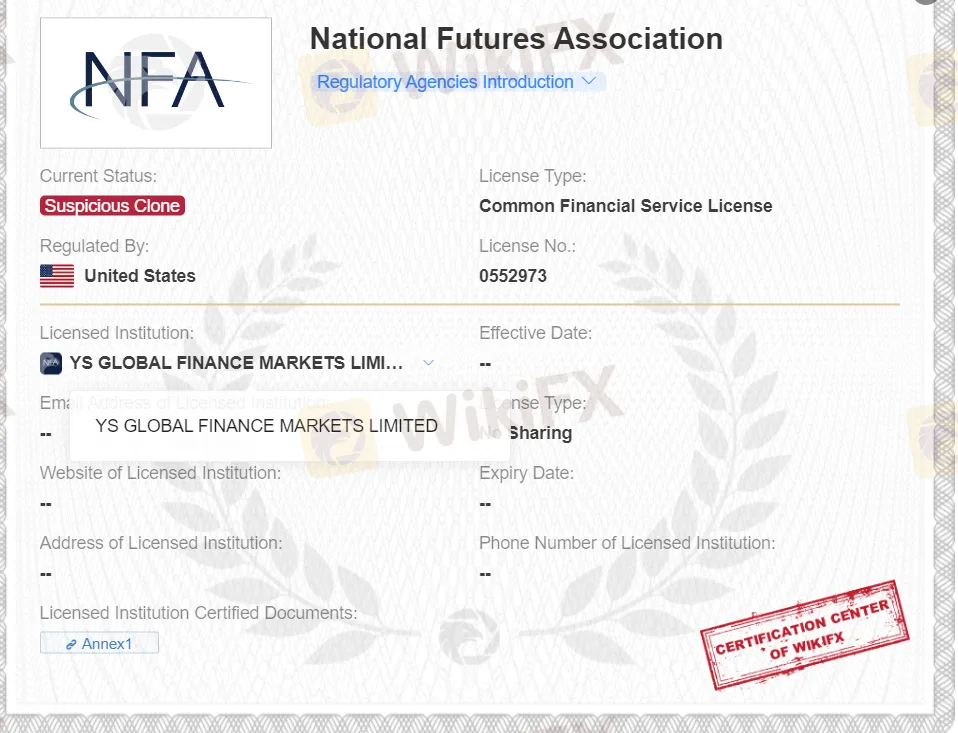
Task: Click Website of Licensed Institution label
Action: [x=161, y=473]
